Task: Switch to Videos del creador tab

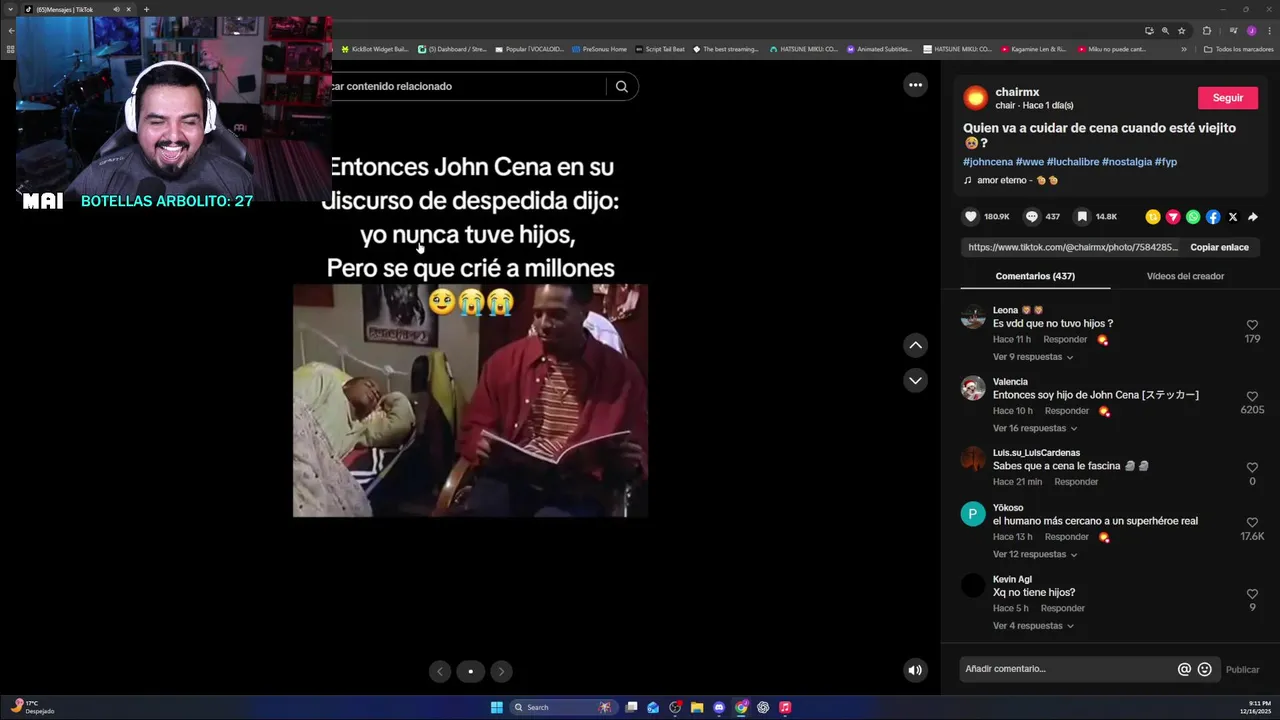Action: 1185,276
